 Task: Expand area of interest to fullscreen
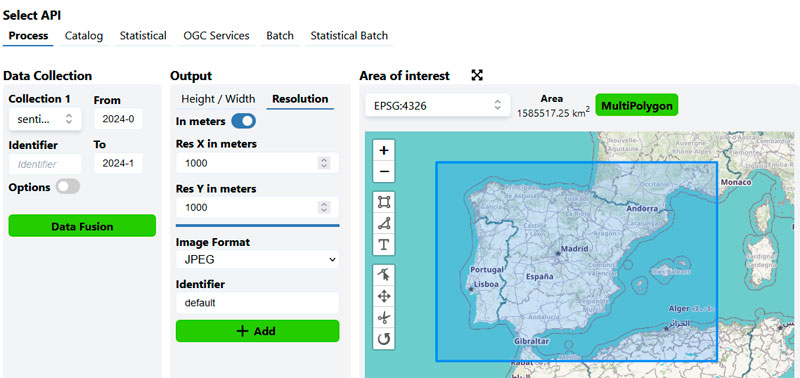(x=477, y=75)
